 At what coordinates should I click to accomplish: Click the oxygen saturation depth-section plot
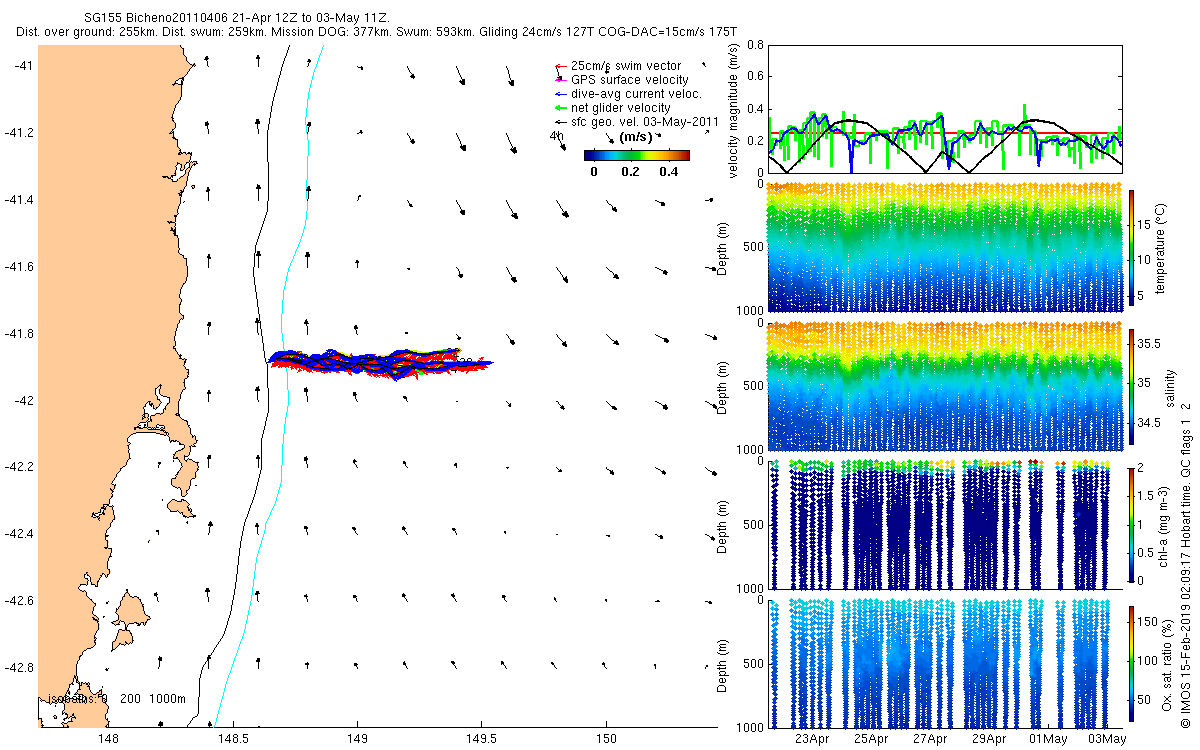944,665
